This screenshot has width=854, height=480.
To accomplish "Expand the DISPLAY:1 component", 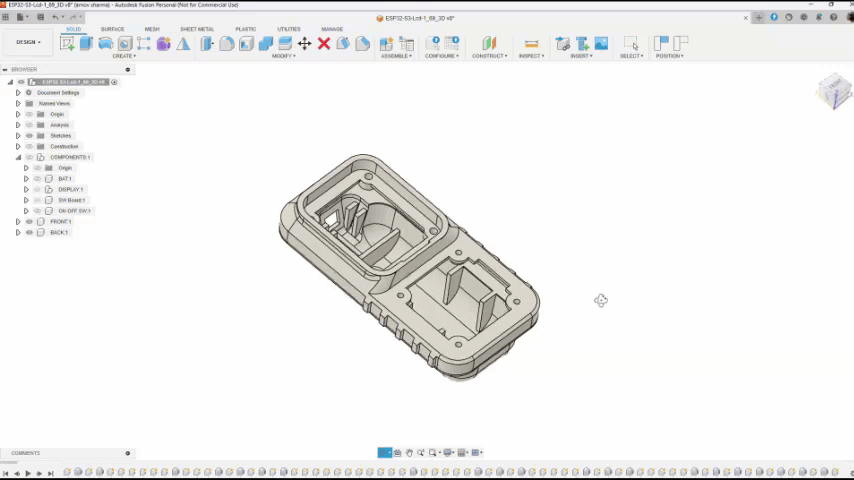I will pos(26,190).
